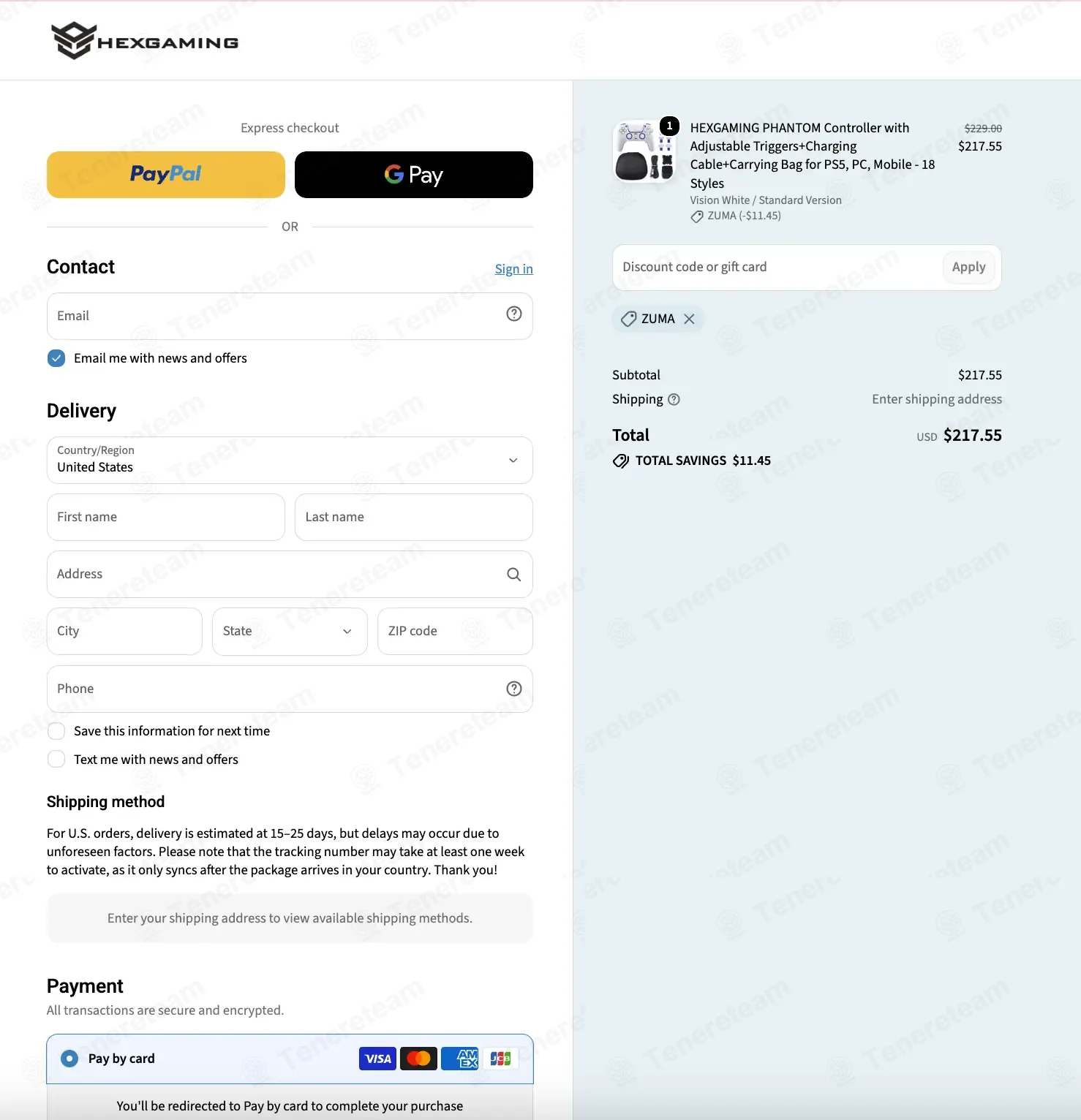Screen dimensions: 1081x1120
Task: Open the Country/Region dropdown
Action: pos(290,461)
